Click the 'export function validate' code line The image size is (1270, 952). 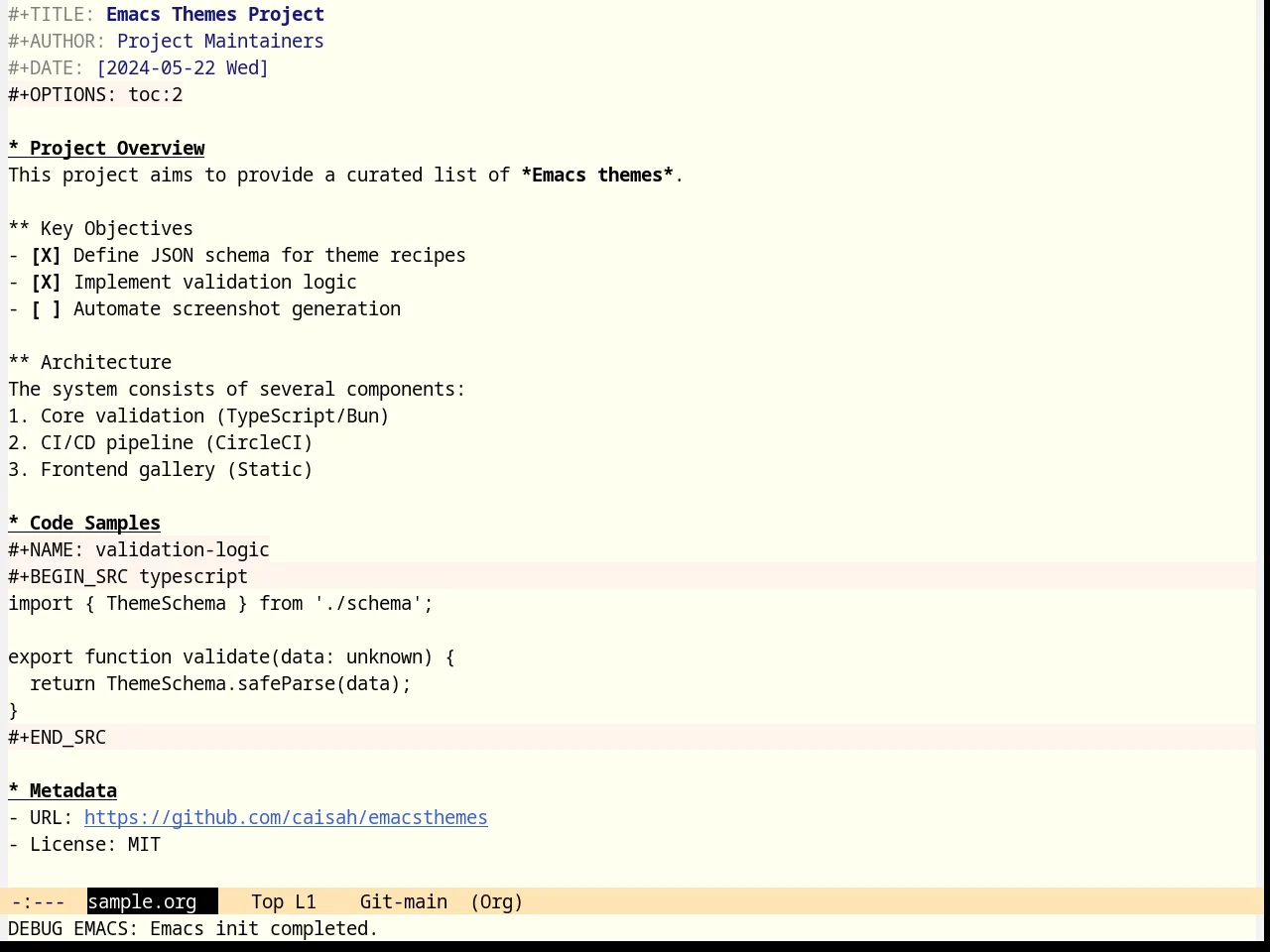click(x=231, y=657)
